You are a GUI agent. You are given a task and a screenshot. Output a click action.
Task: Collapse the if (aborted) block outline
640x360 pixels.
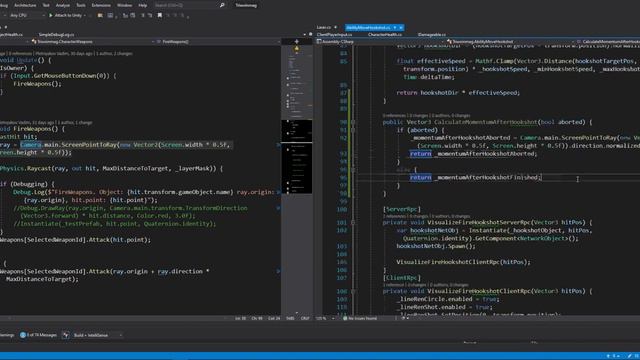(353, 130)
